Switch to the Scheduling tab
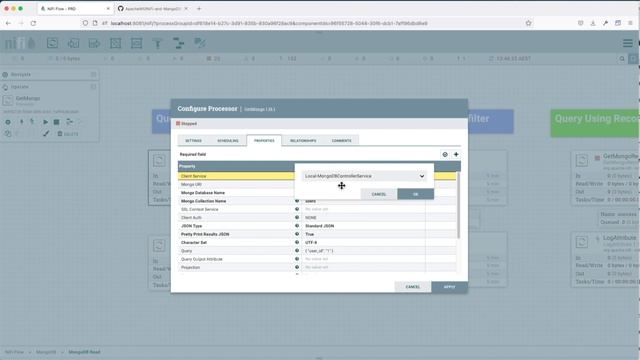The image size is (640, 360). click(228, 140)
